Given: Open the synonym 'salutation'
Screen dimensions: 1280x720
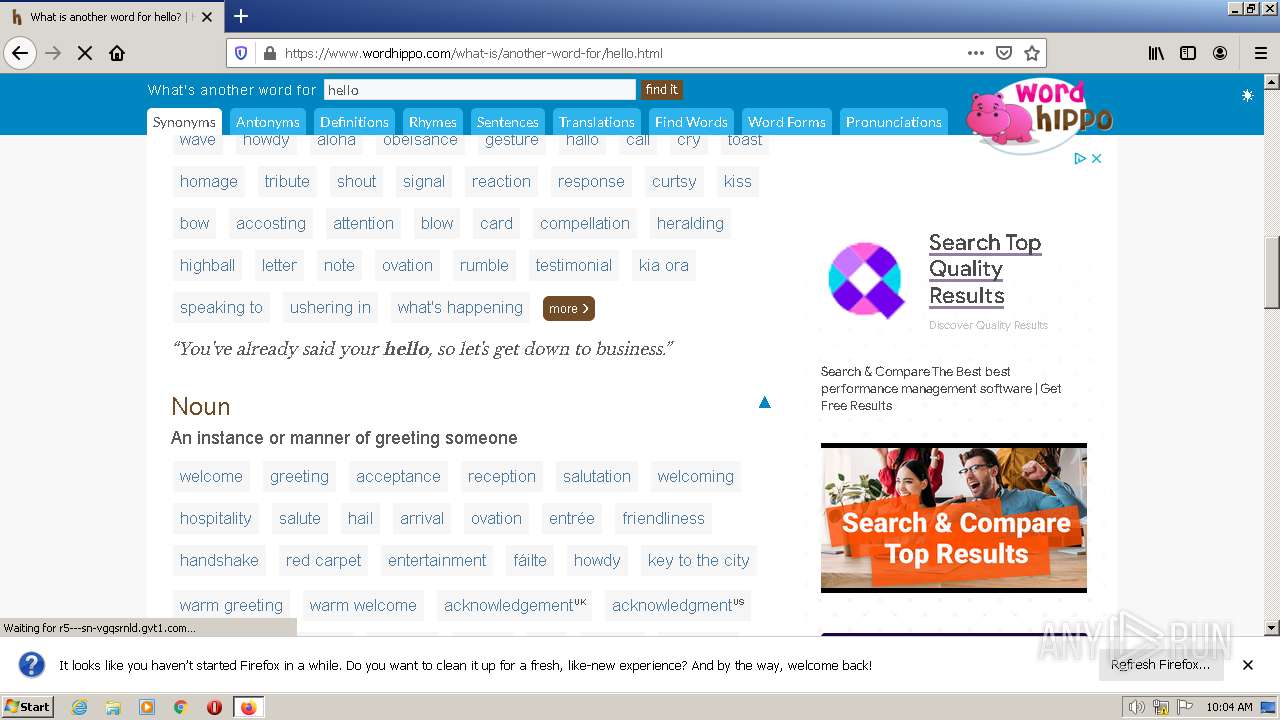Looking at the screenshot, I should click(597, 476).
